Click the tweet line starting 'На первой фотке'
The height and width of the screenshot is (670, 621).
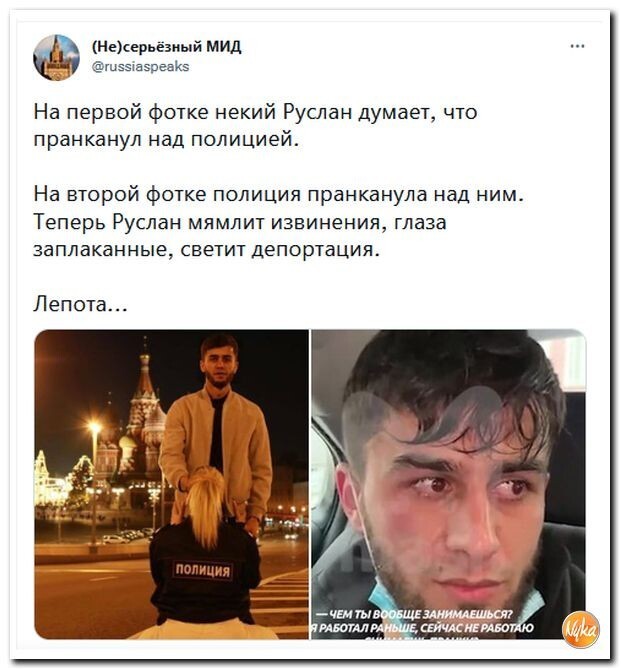pyautogui.click(x=256, y=112)
